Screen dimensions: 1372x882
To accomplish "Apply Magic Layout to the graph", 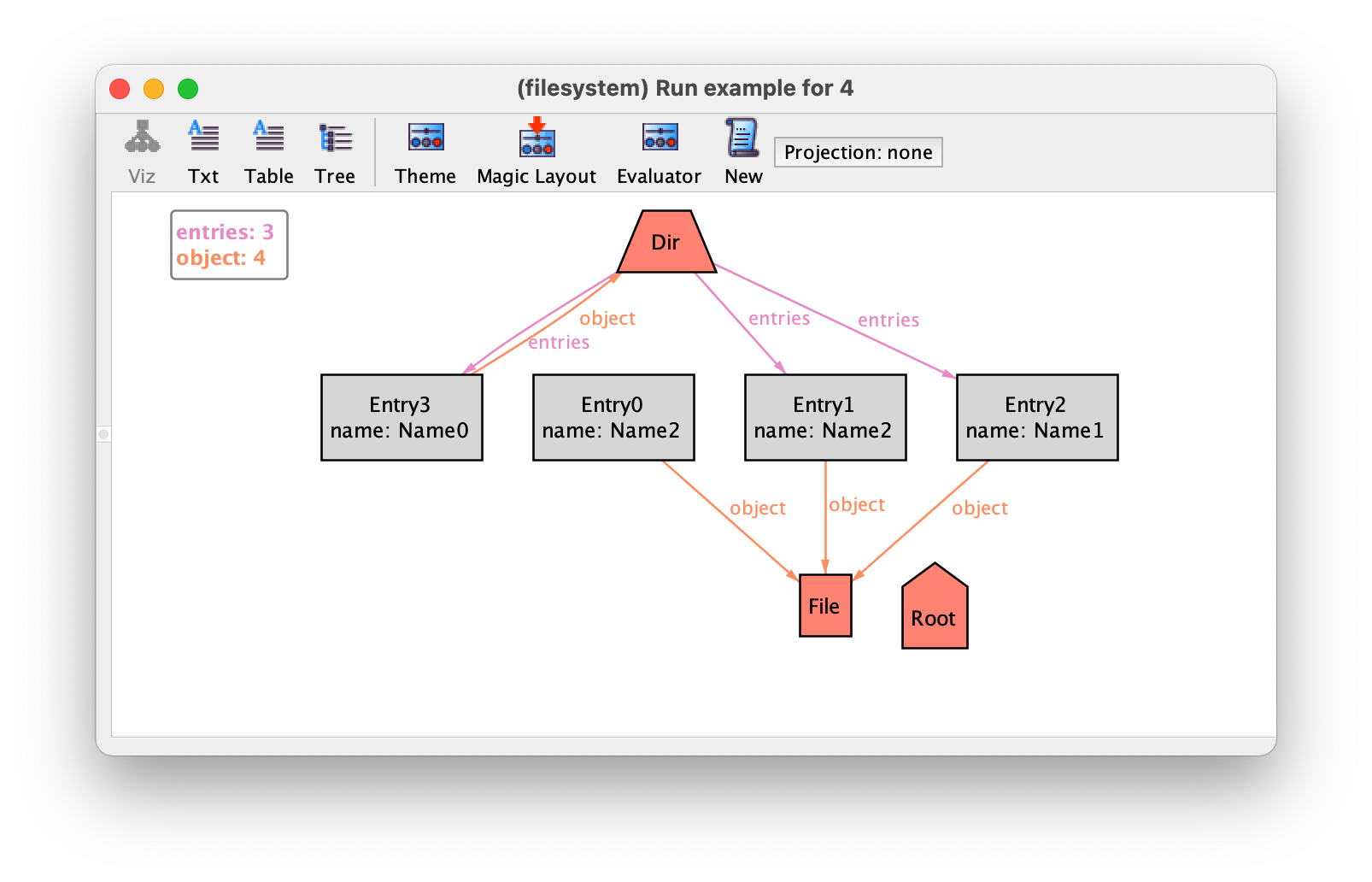I will (x=536, y=153).
